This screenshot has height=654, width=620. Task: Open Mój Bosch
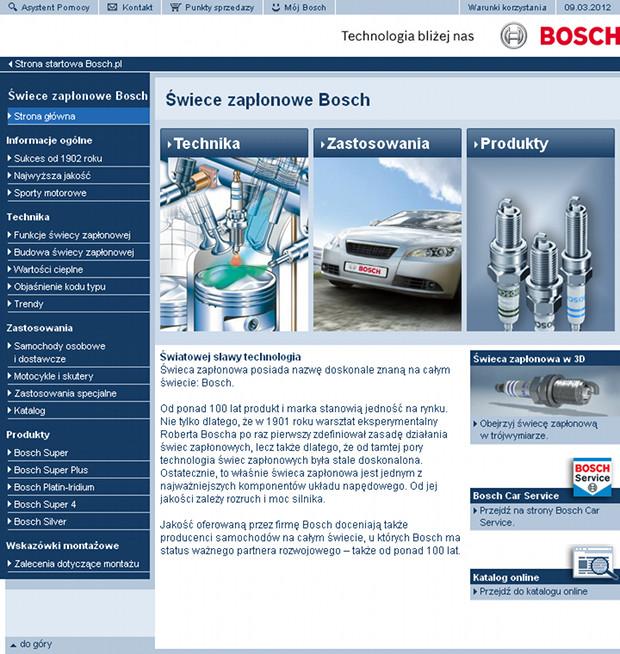305,8
